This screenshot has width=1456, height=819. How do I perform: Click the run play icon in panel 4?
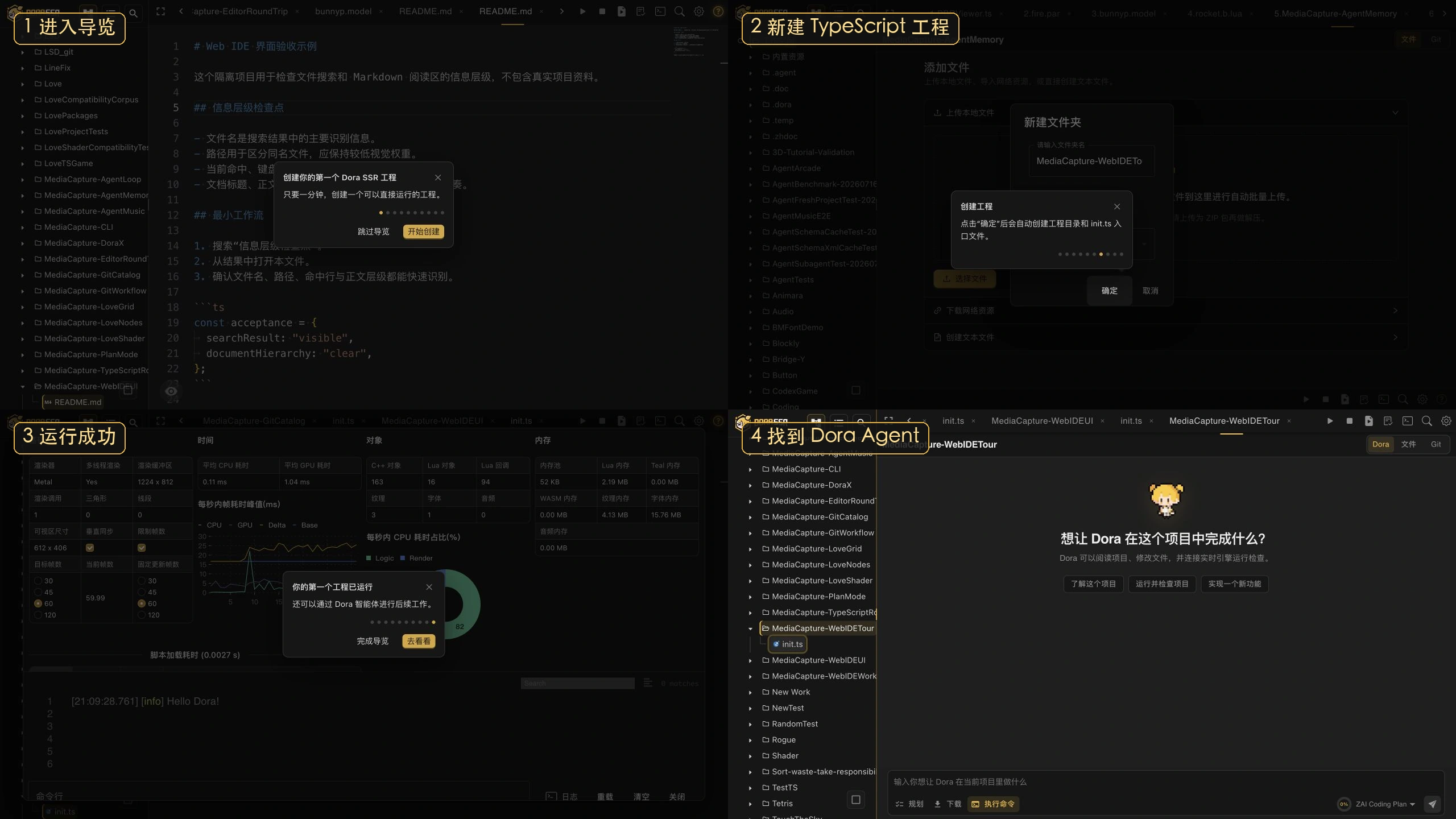pos(1330,421)
